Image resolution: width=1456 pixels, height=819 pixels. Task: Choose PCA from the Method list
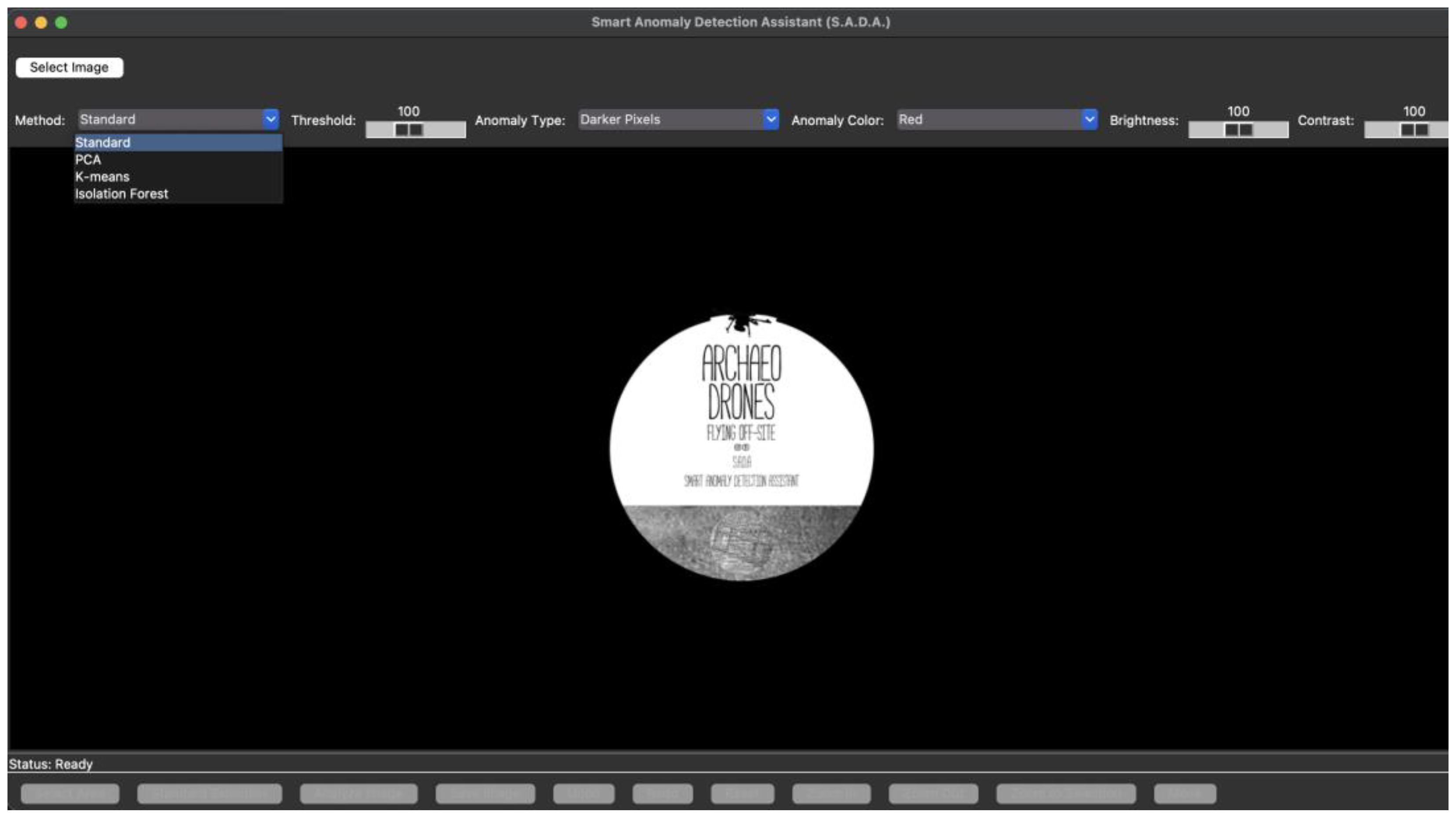(88, 160)
